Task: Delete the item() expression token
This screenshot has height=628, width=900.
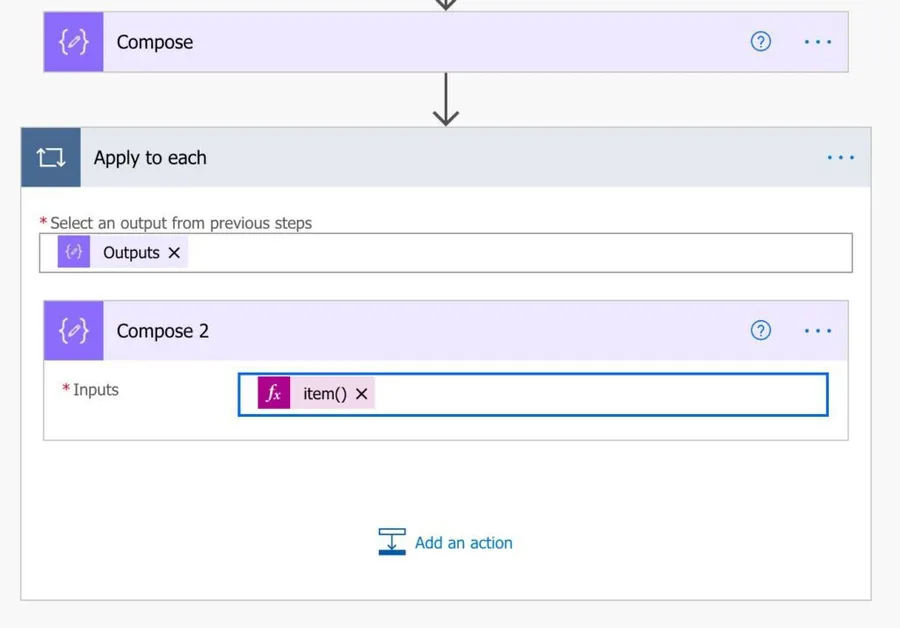Action: click(362, 394)
